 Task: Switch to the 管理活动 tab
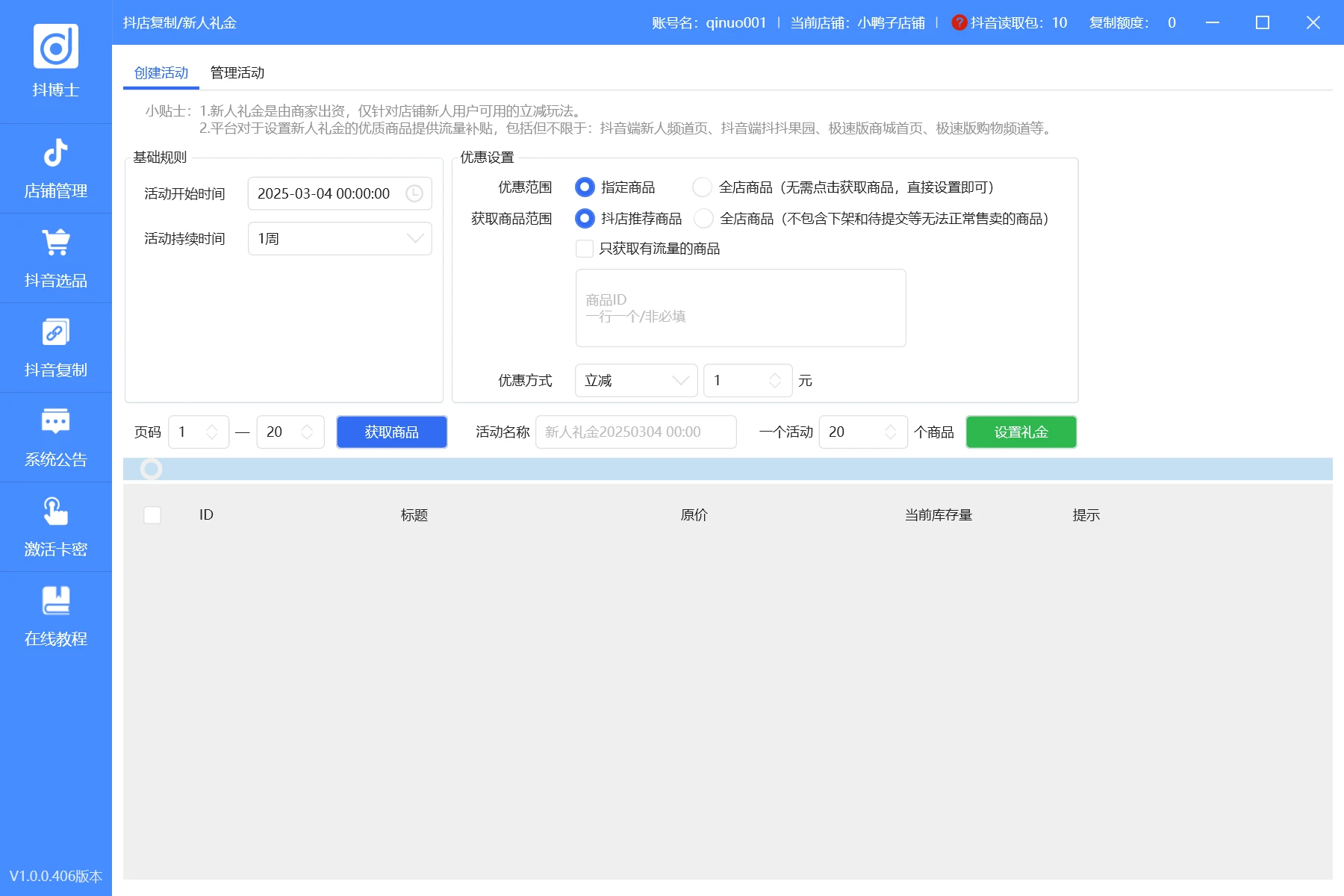click(x=237, y=72)
